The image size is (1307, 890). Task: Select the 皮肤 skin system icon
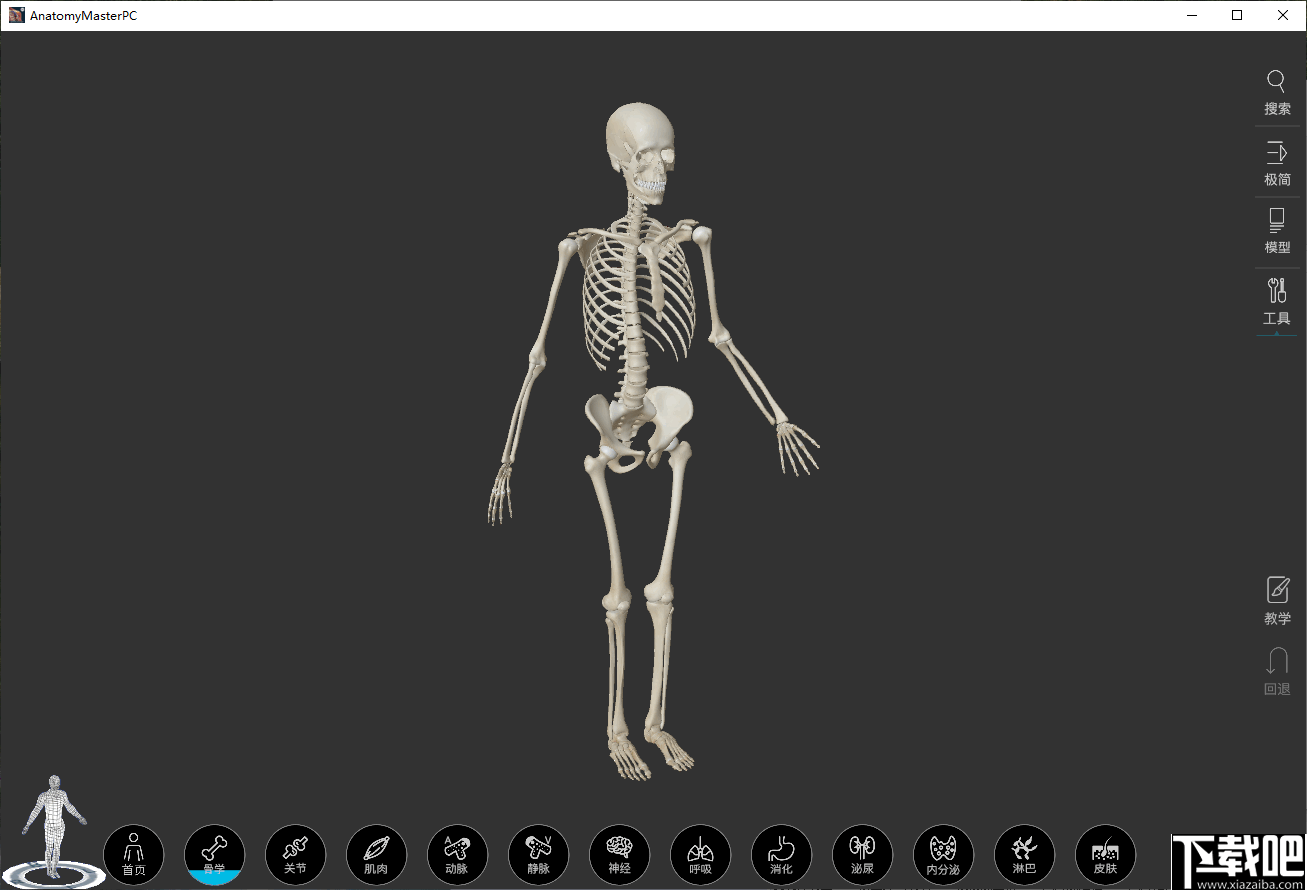[1105, 854]
